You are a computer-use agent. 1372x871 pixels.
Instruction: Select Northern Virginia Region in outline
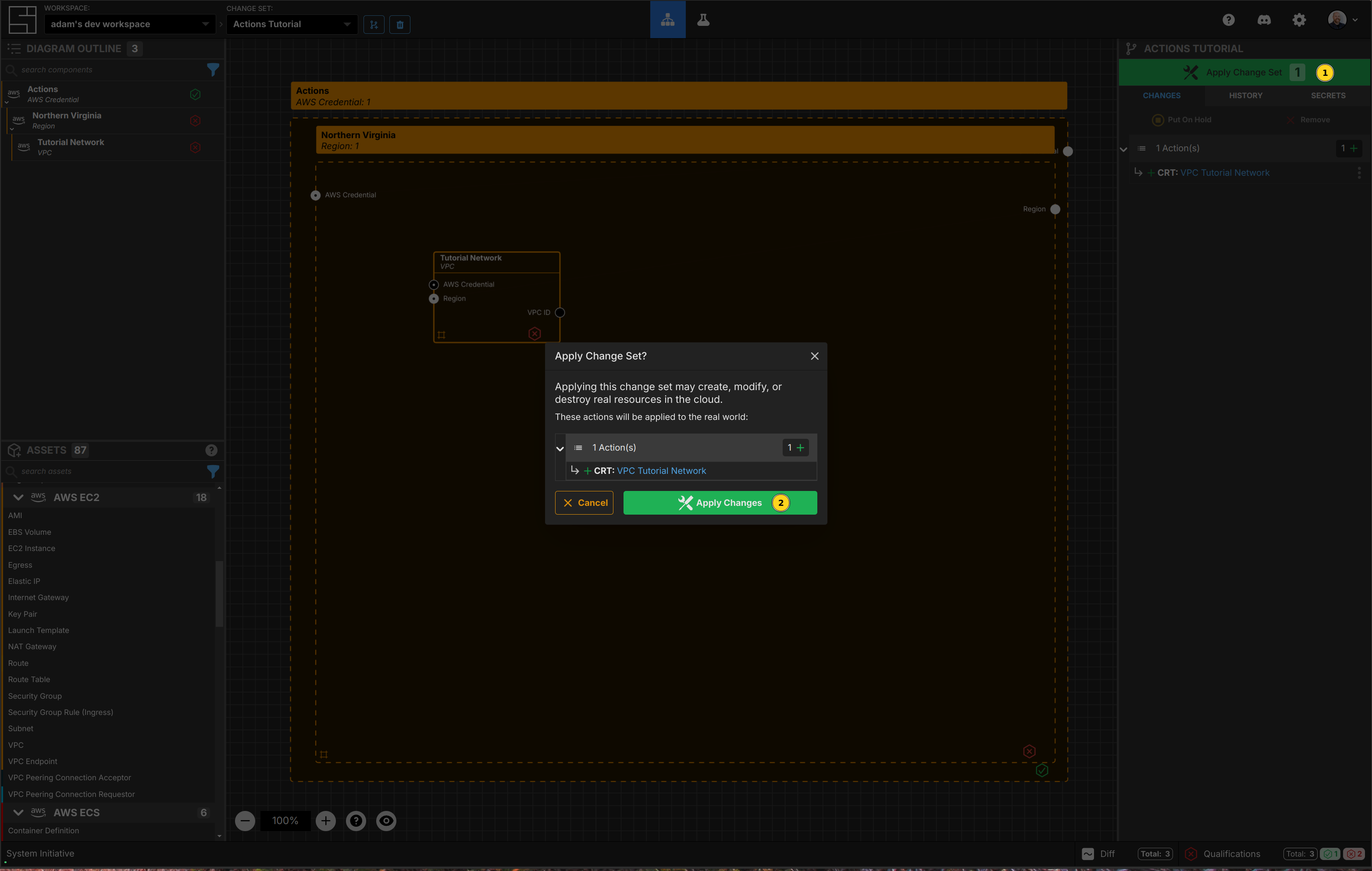pyautogui.click(x=114, y=120)
